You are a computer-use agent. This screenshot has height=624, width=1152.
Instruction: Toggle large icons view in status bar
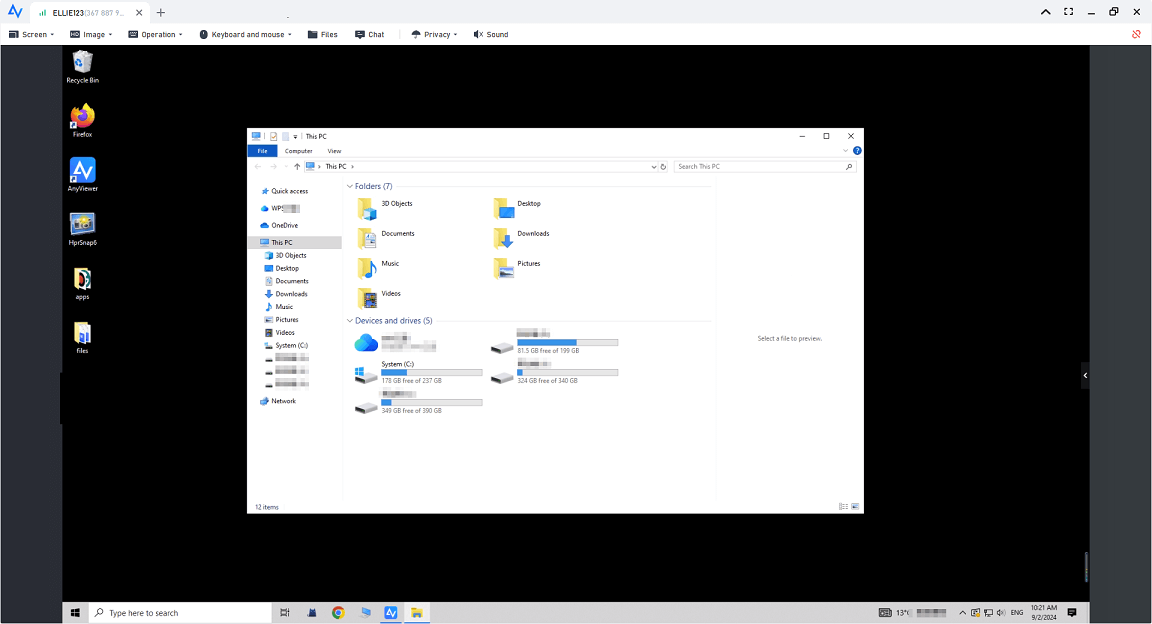pyautogui.click(x=855, y=507)
